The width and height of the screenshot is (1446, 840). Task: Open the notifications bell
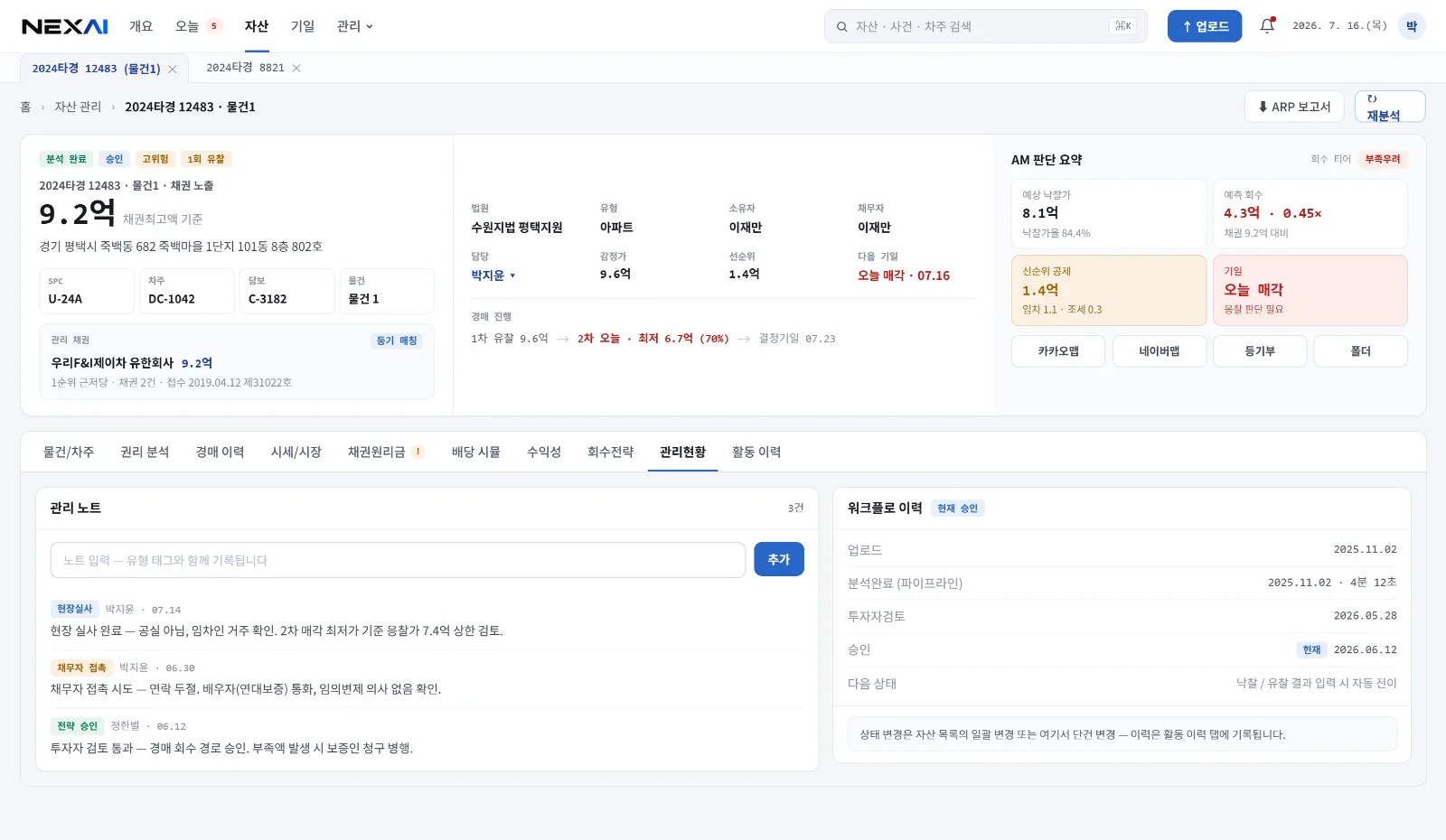point(1267,26)
